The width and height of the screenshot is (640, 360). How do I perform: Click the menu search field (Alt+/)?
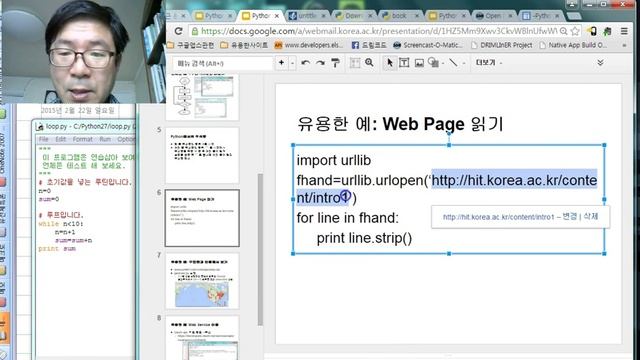(x=222, y=63)
